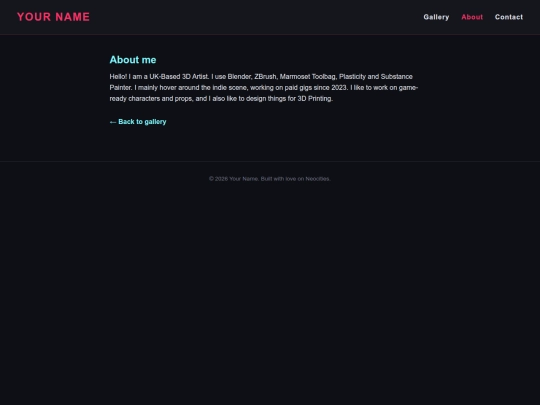Image resolution: width=540 pixels, height=405 pixels.
Task: Open the Gallery nav link
Action: [436, 17]
